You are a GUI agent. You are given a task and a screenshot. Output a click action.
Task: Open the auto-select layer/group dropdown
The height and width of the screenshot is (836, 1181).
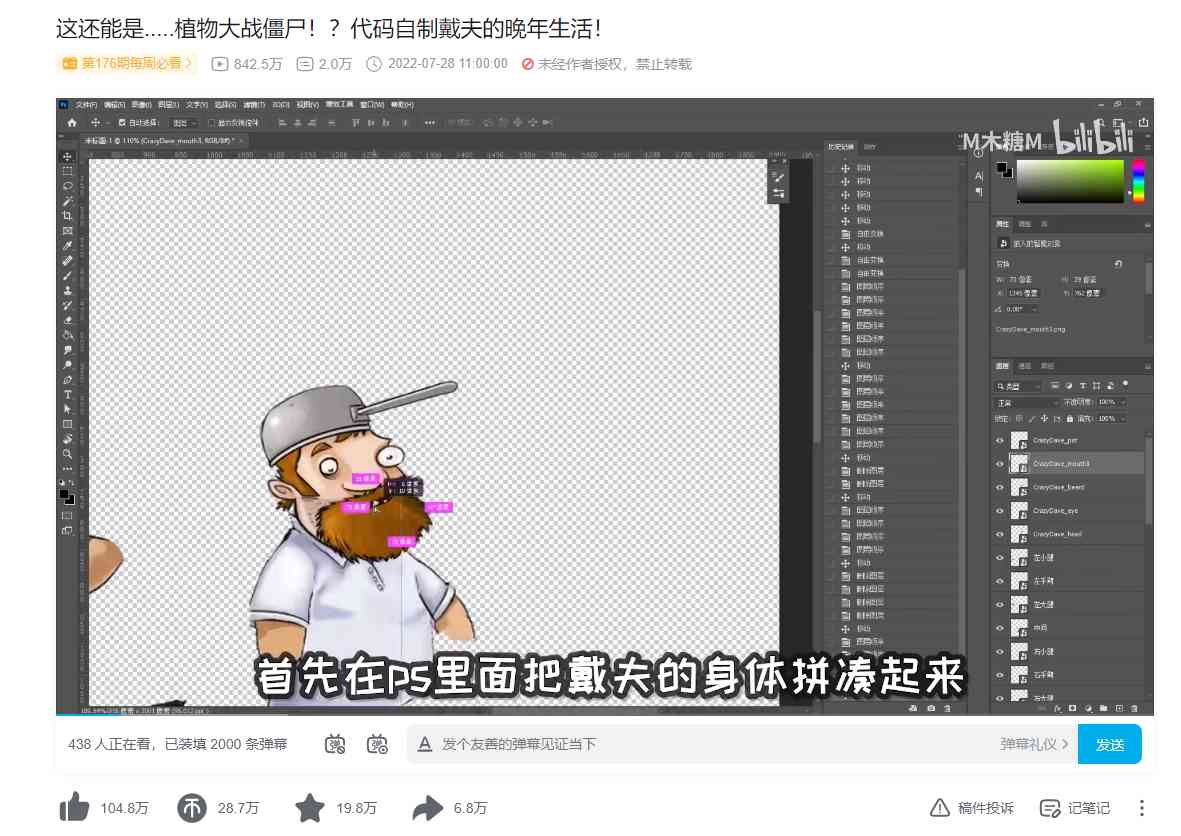(x=184, y=123)
